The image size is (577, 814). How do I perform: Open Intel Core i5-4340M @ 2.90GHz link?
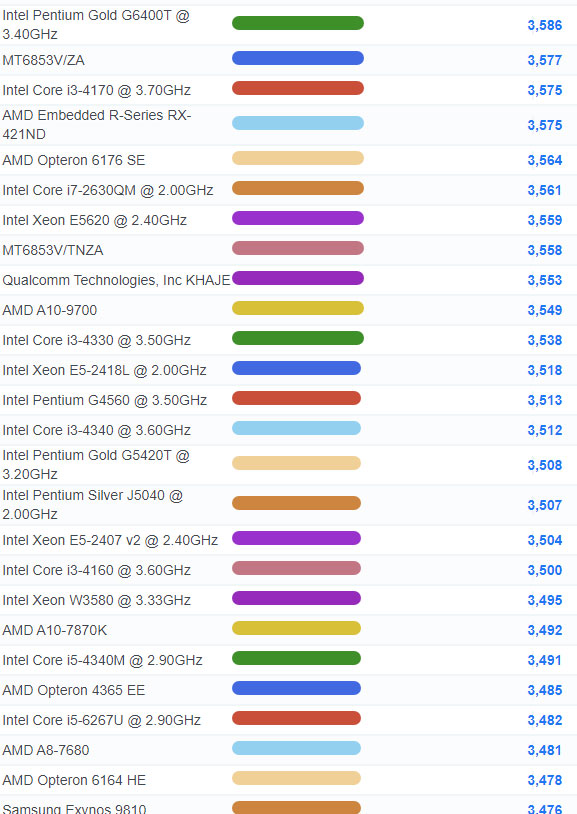(x=102, y=661)
